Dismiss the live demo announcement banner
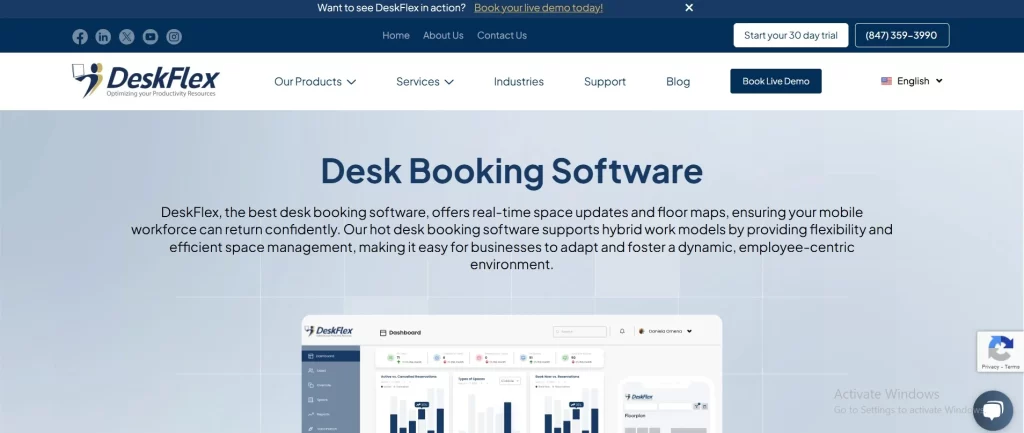Viewport: 1024px width, 433px height. pyautogui.click(x=689, y=8)
